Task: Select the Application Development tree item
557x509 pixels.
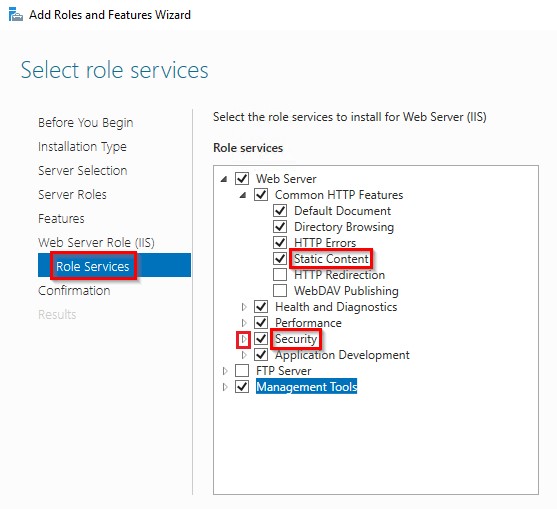Action: 342,355
